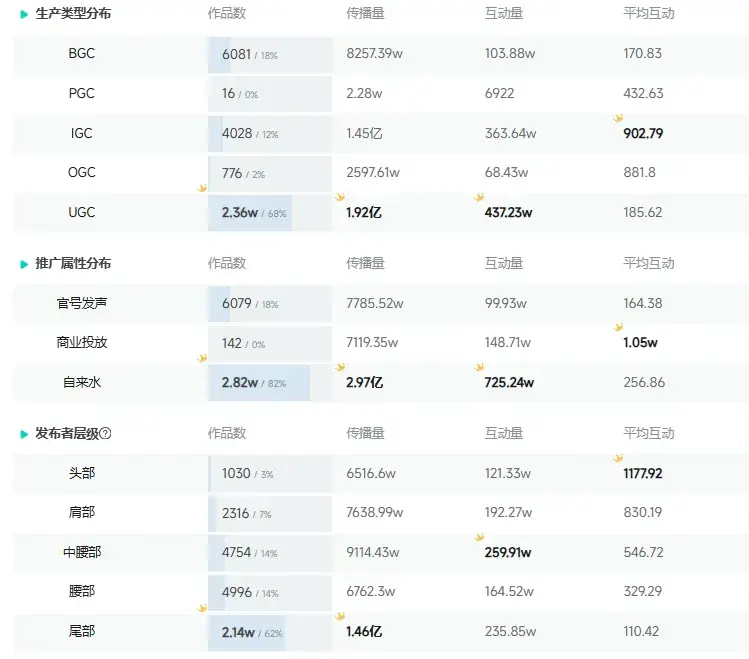749x659 pixels.
Task: Click the 6081 / 18% works bar
Action: [x=270, y=54]
